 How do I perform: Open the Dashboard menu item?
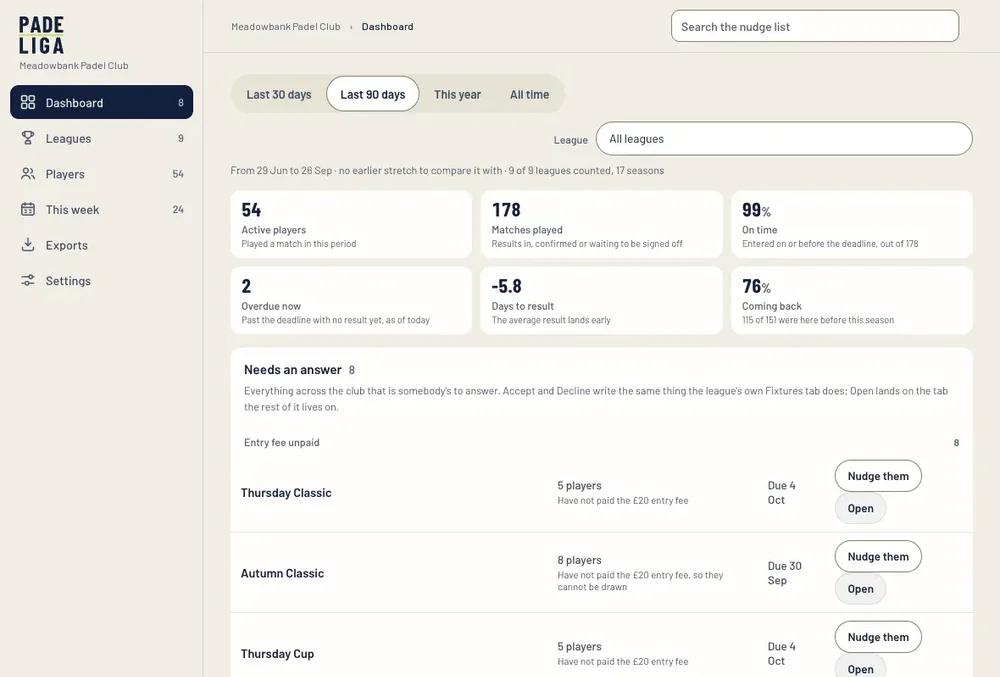(x=101, y=102)
